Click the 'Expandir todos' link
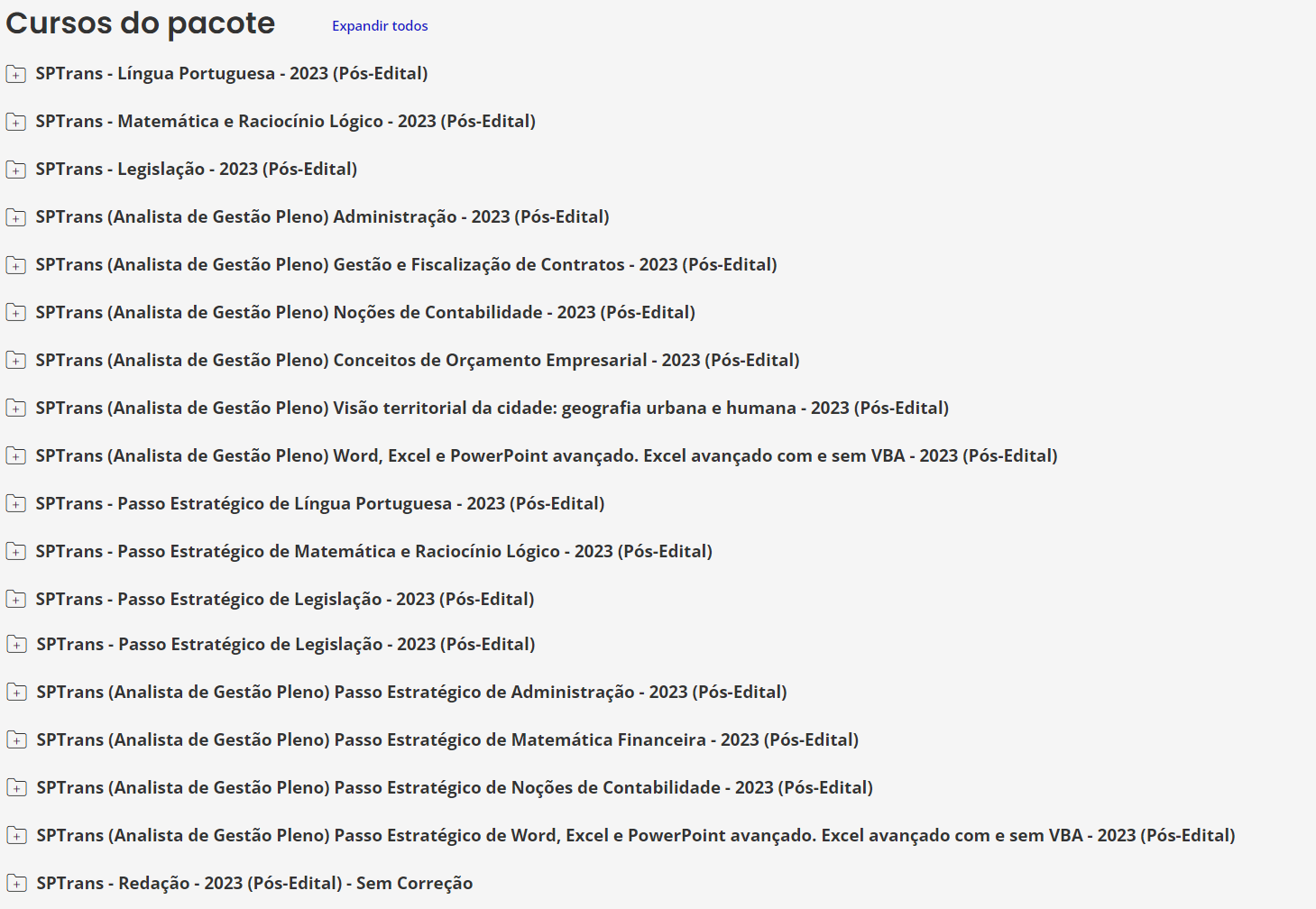Viewport: 1316px width, 909px height. [380, 26]
